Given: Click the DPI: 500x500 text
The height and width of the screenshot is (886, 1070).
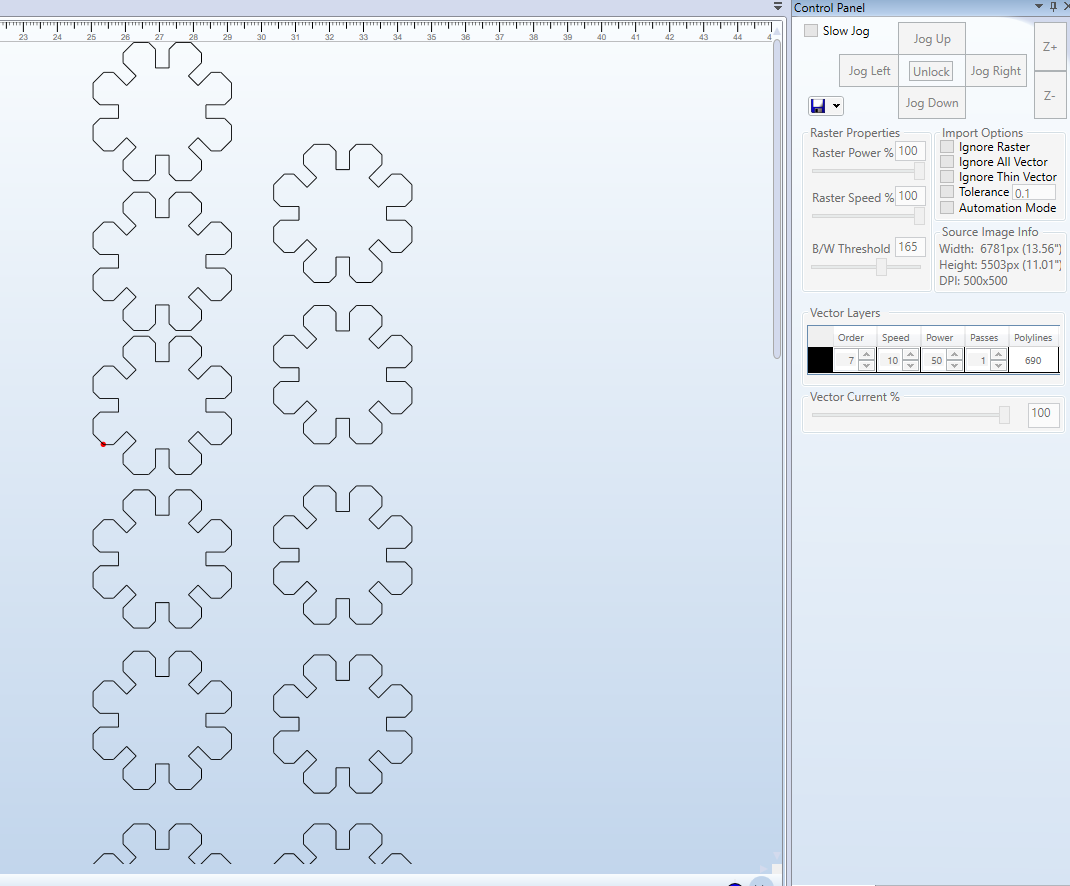Looking at the screenshot, I should click(x=972, y=281).
